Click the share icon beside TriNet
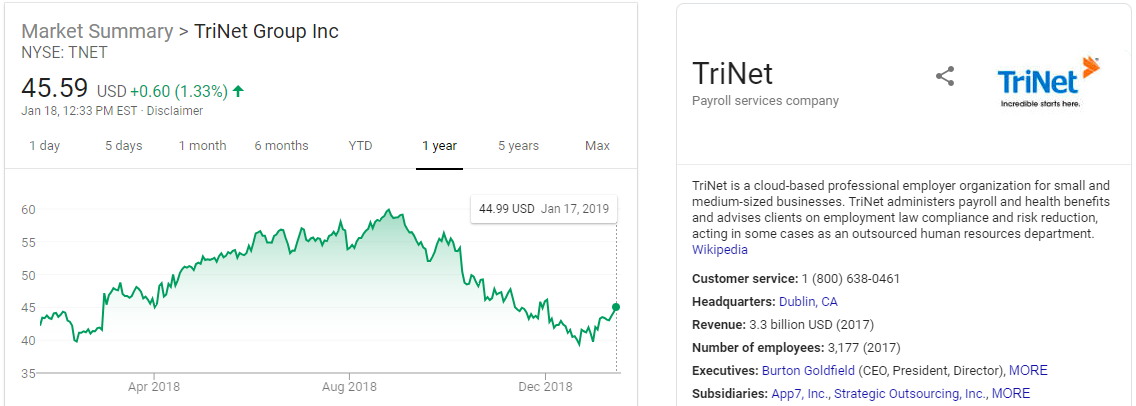This screenshot has height=406, width=1136. [945, 77]
